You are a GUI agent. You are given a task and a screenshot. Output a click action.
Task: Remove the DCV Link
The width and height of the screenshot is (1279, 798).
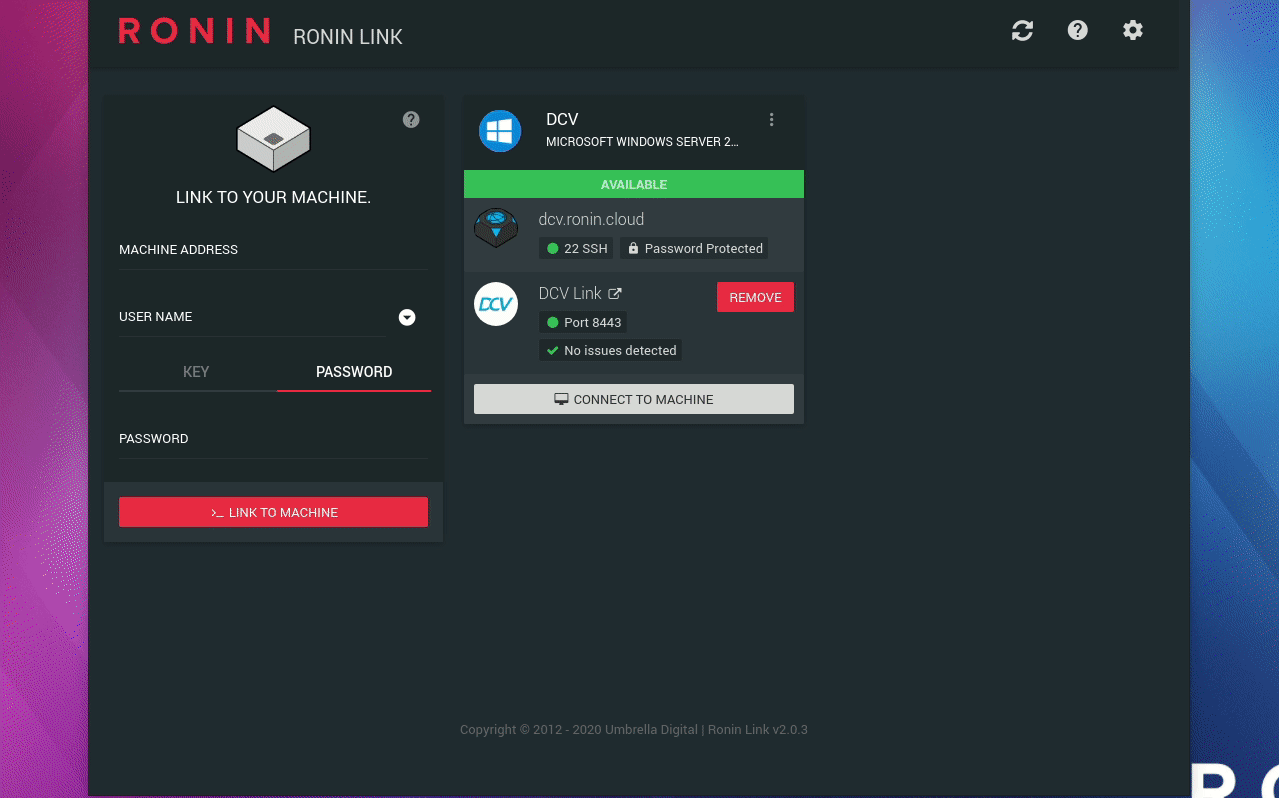pyautogui.click(x=755, y=297)
